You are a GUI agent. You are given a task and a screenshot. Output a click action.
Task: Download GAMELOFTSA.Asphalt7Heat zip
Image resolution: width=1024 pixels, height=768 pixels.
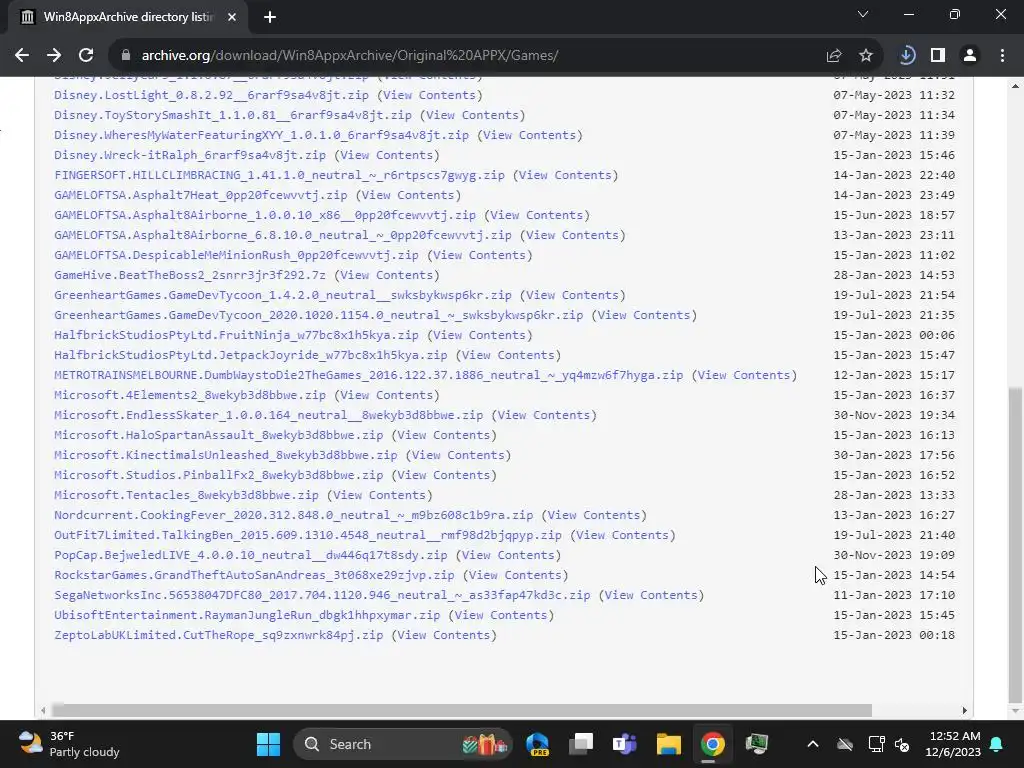tap(200, 195)
